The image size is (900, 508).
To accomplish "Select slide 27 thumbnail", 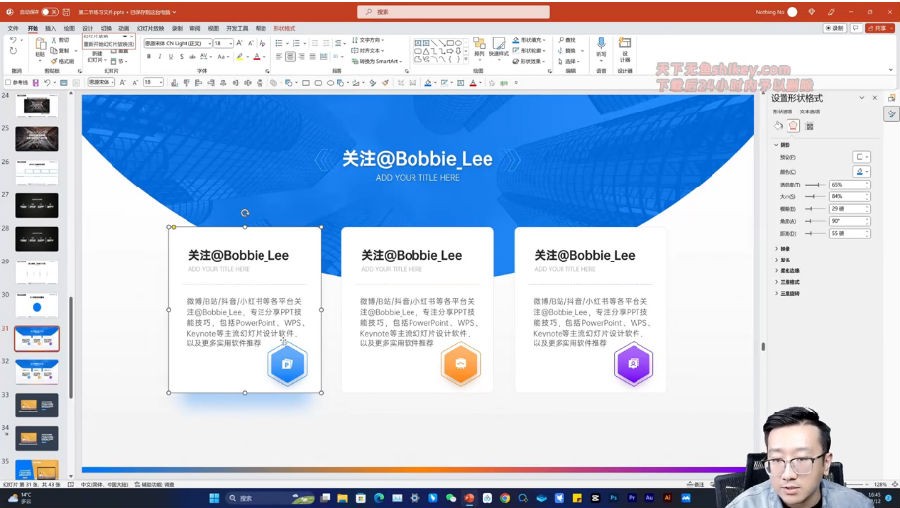I will click(x=37, y=205).
